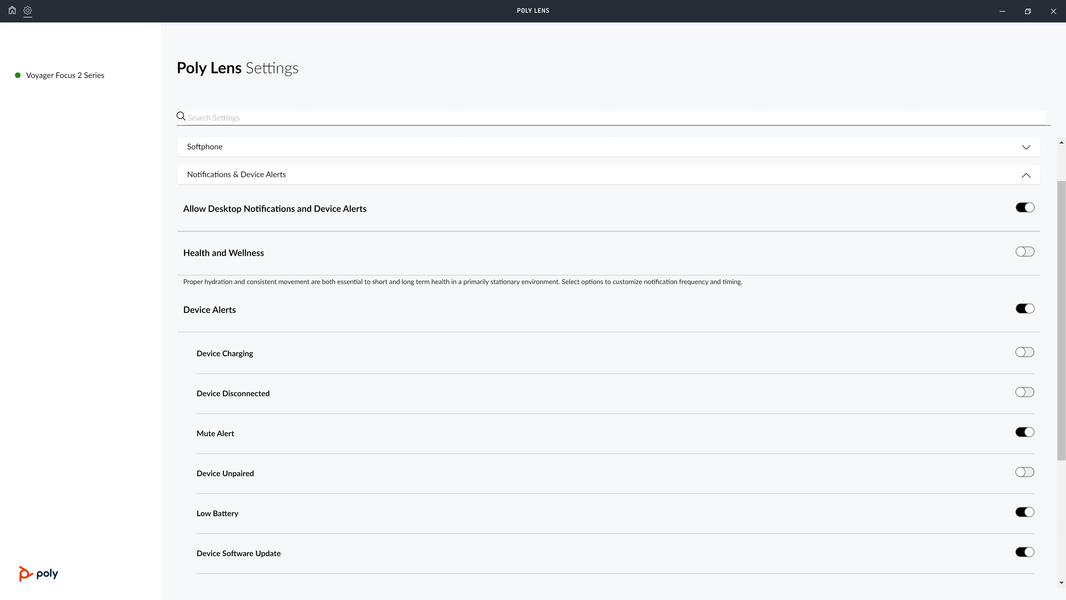Close the Poly Lens window

1053,12
